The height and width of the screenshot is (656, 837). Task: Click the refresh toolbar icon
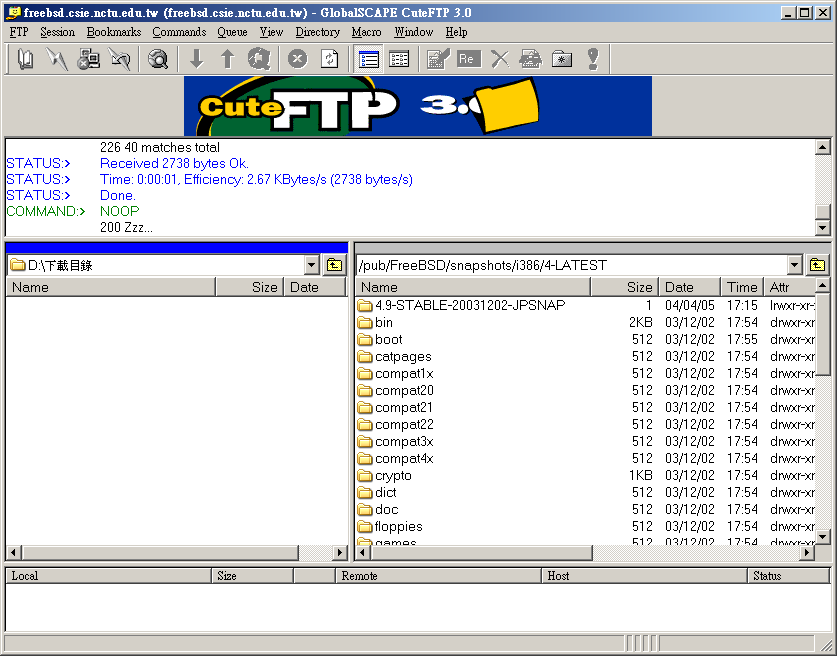[x=329, y=59]
